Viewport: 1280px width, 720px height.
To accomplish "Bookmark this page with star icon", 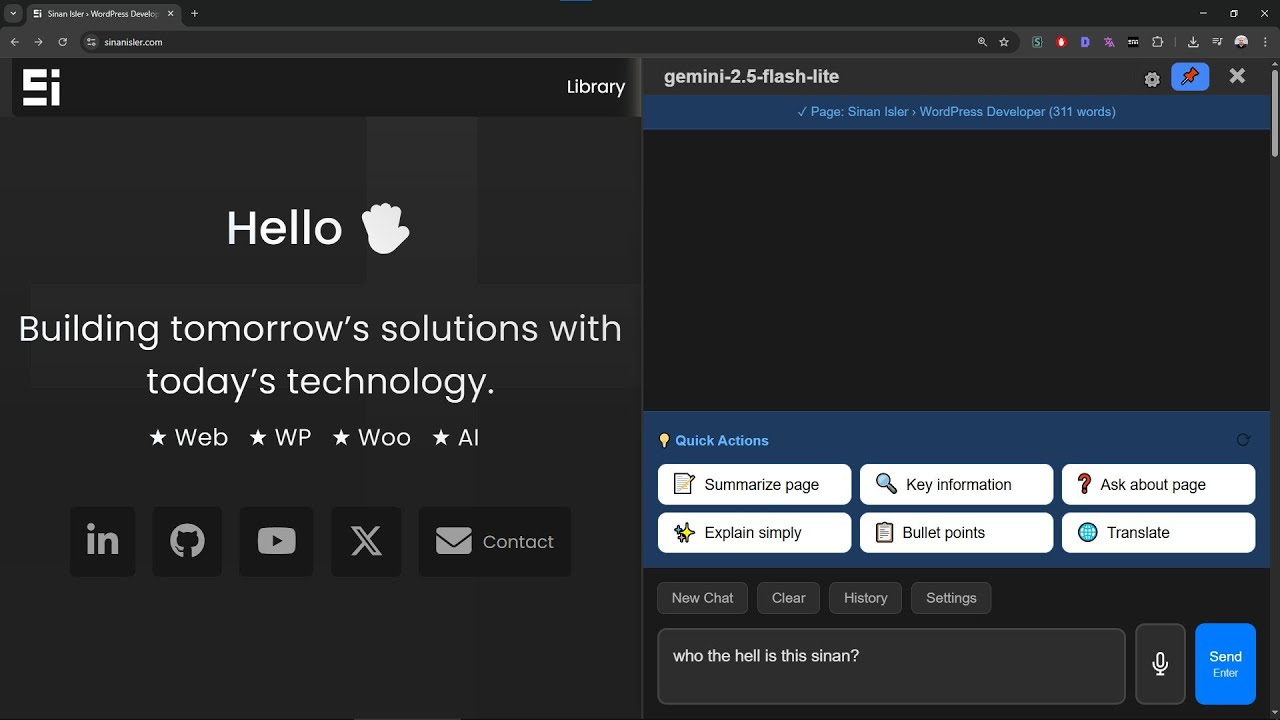I will (x=1004, y=42).
